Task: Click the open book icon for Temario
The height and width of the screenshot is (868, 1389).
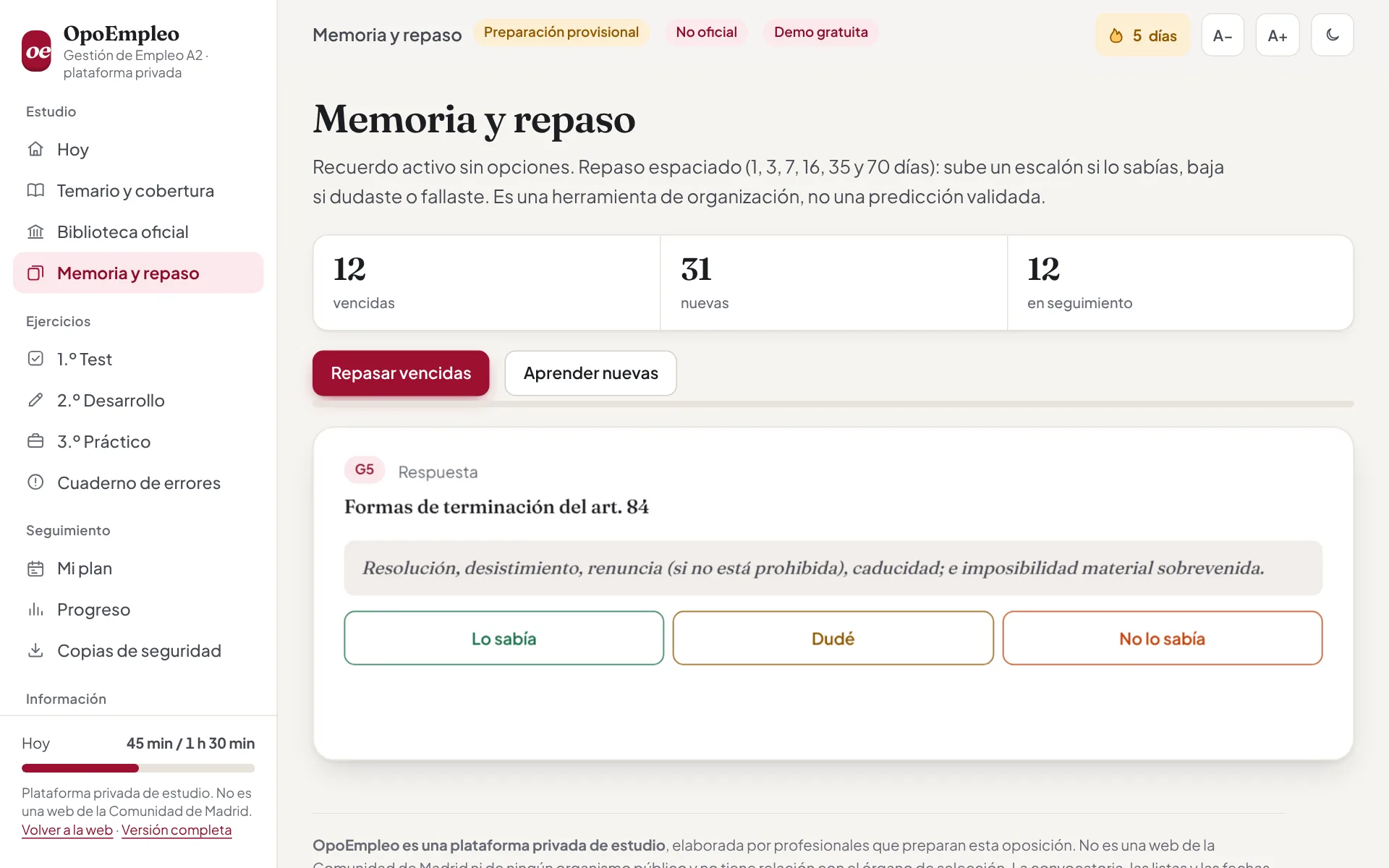Action: (x=35, y=190)
